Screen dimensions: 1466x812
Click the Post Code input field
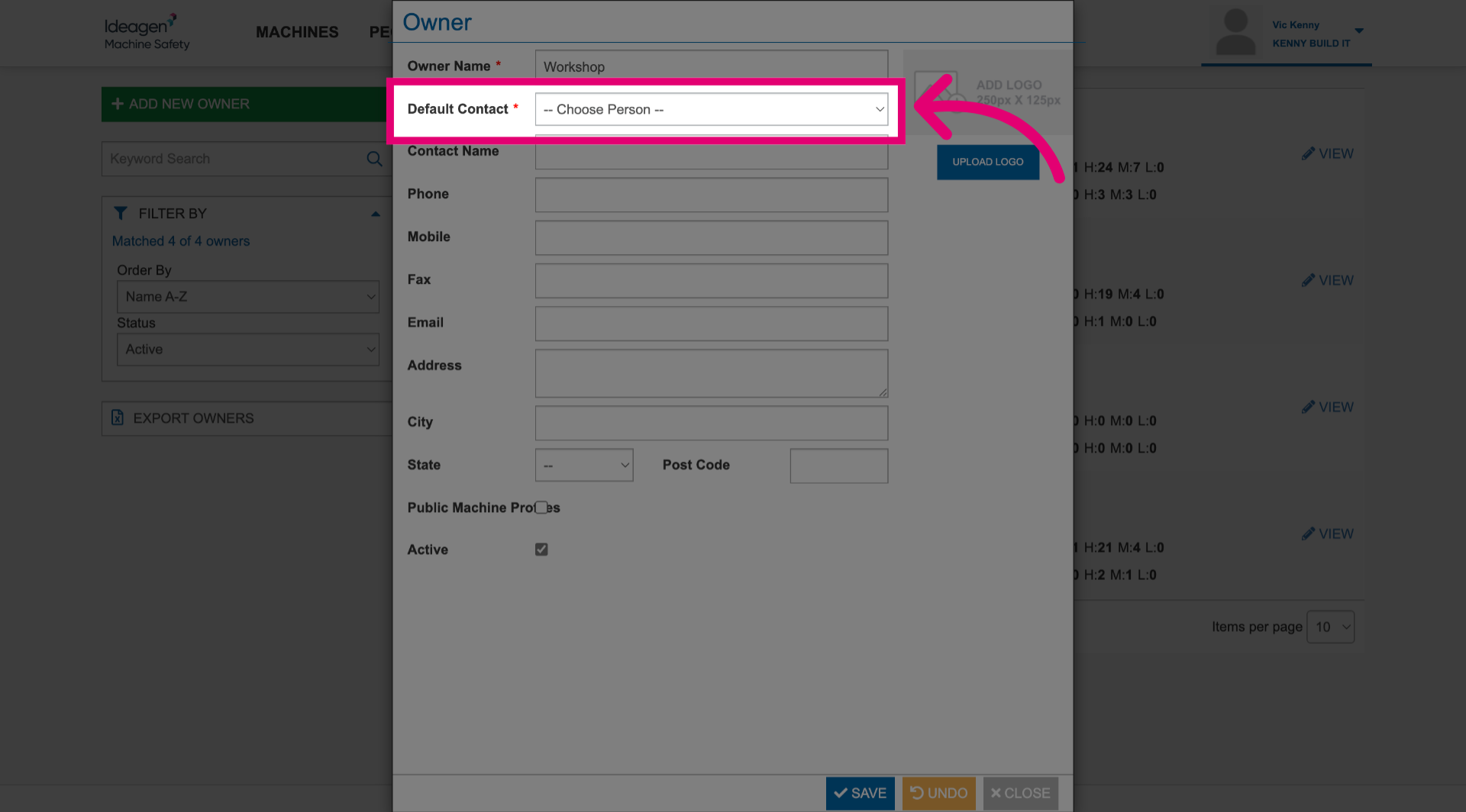pos(838,466)
